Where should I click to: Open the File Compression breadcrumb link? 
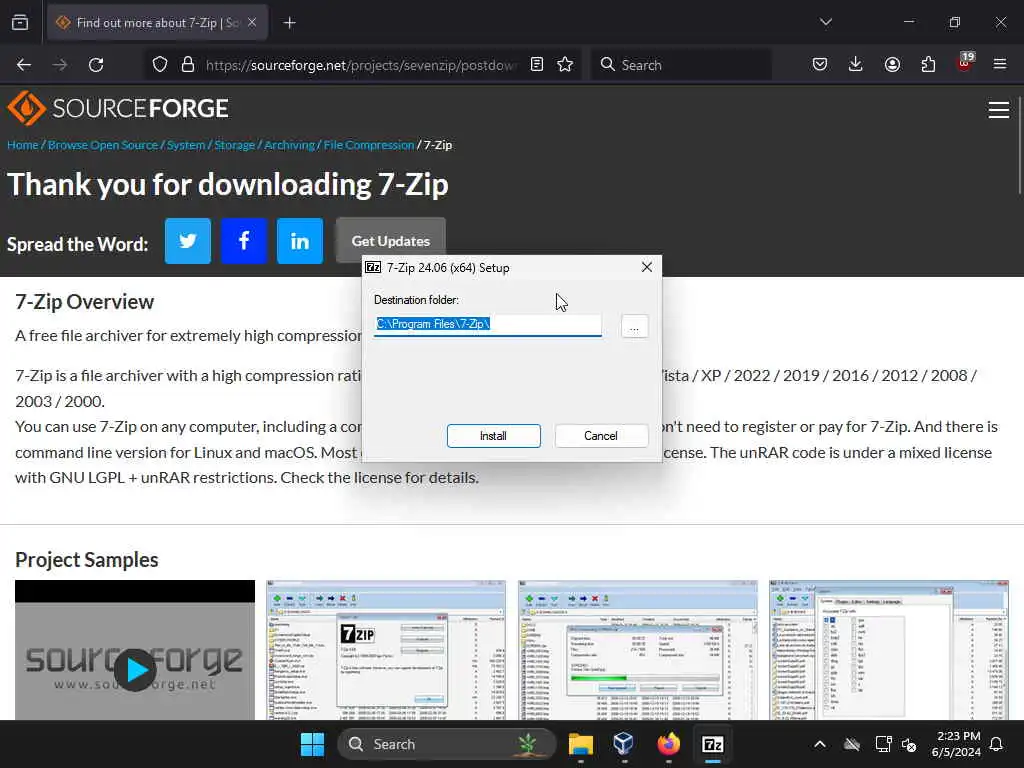369,145
